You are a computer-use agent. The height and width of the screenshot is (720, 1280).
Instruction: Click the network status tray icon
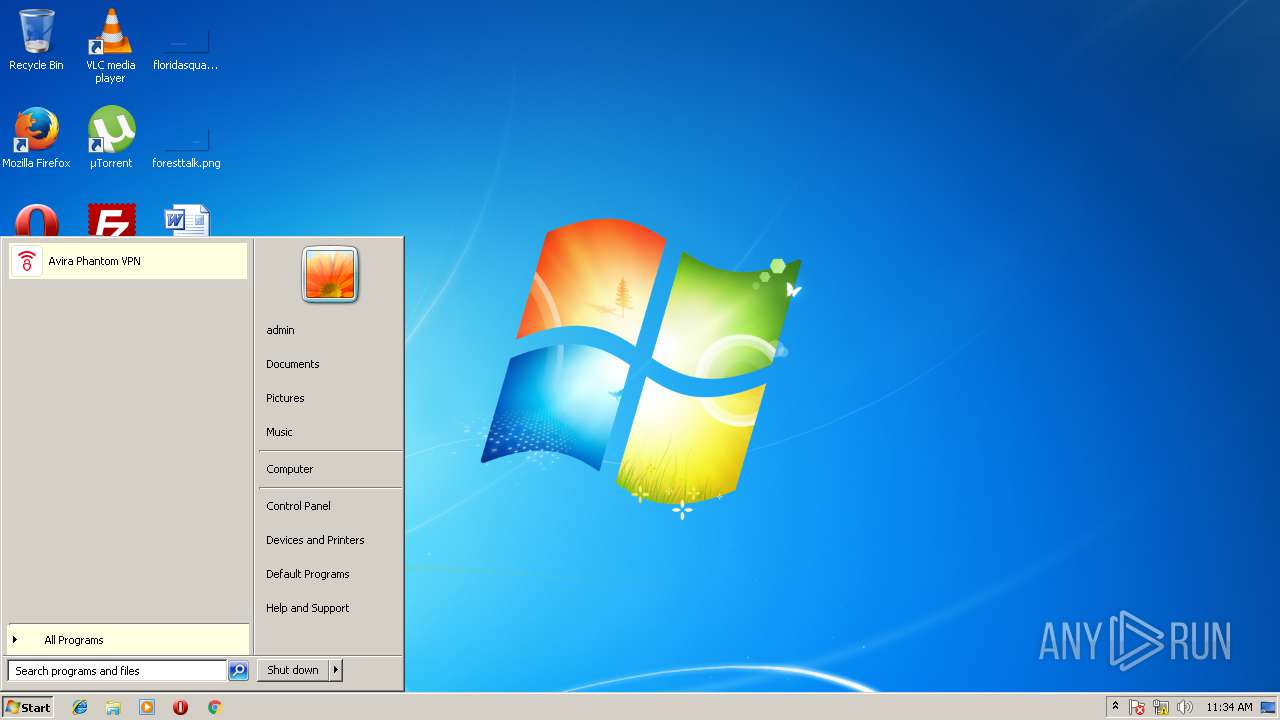1161,707
